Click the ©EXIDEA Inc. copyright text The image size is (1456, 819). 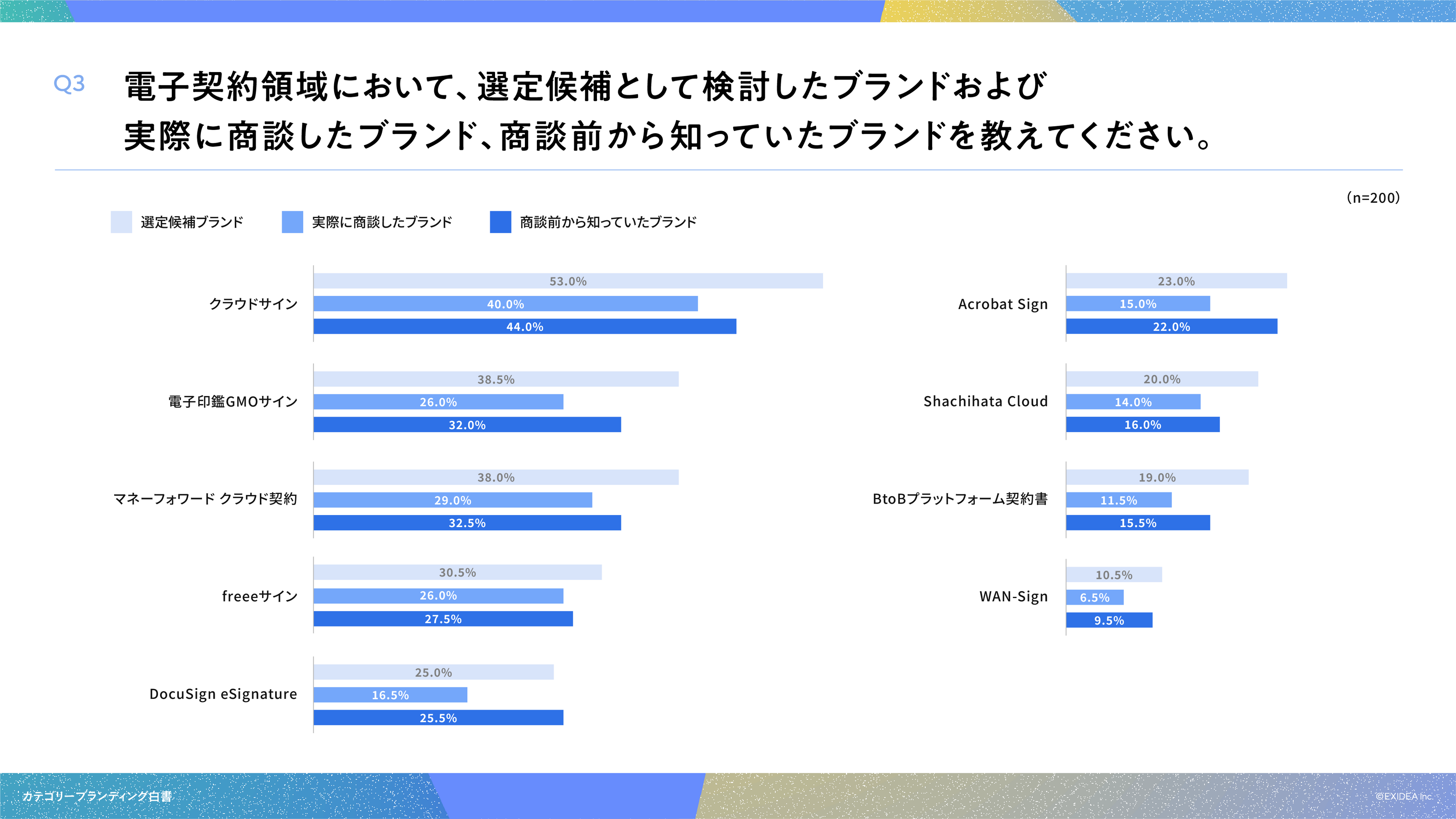[x=1403, y=796]
